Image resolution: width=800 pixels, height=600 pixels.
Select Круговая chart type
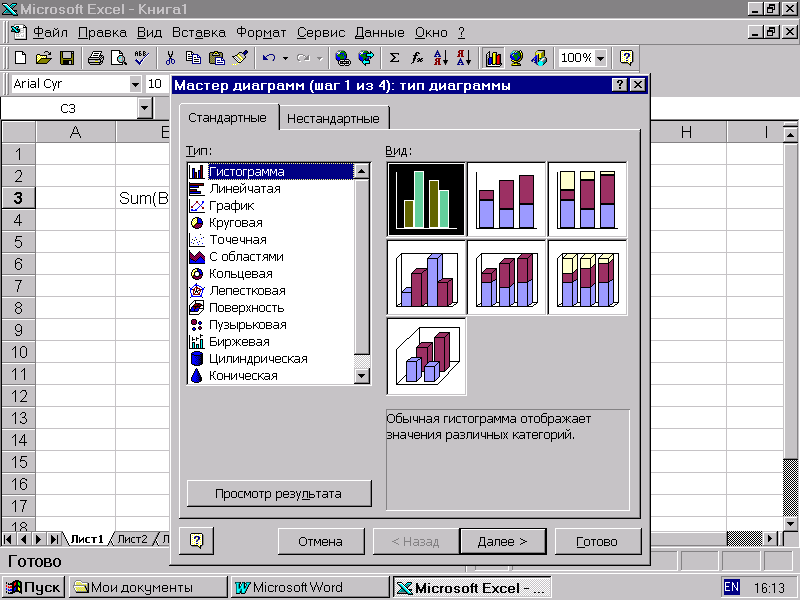pyautogui.click(x=270, y=223)
